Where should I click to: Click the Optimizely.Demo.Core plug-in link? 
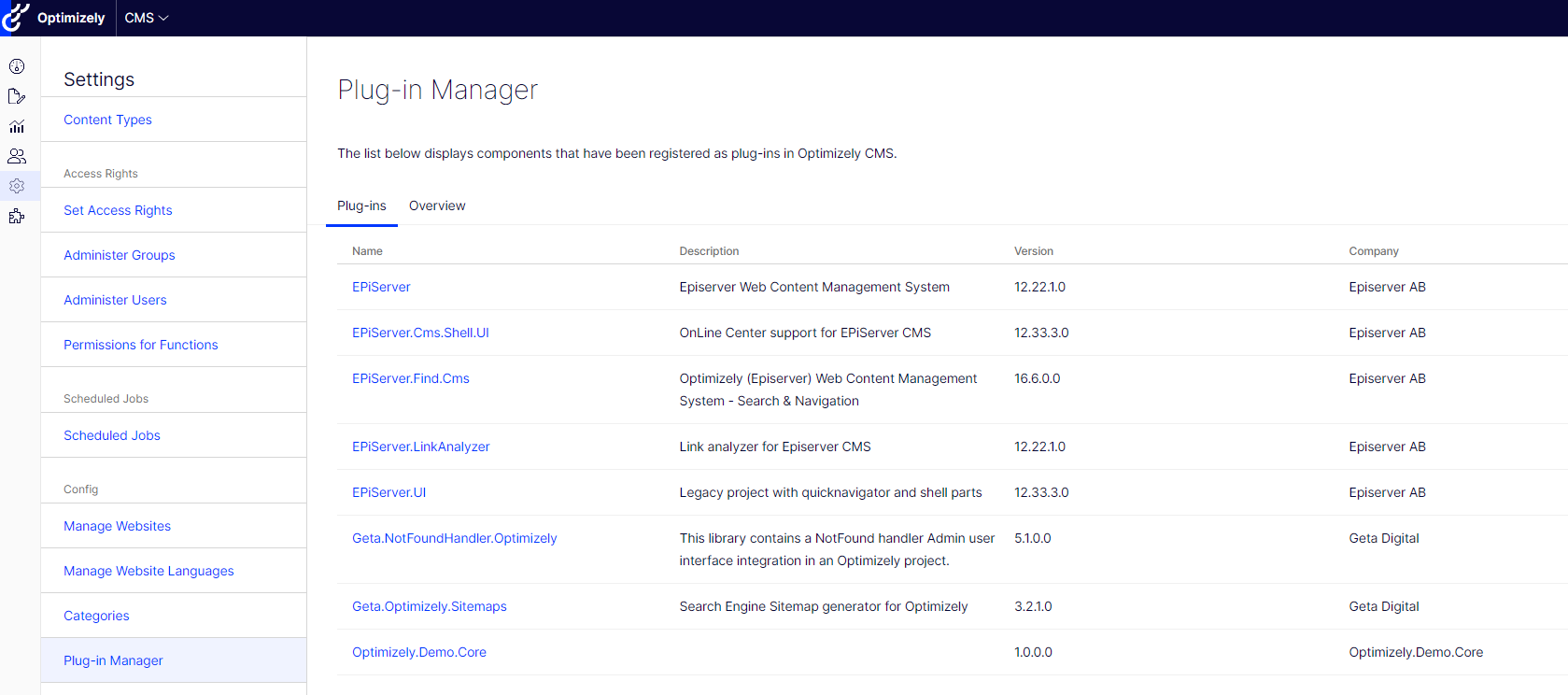pyautogui.click(x=419, y=652)
